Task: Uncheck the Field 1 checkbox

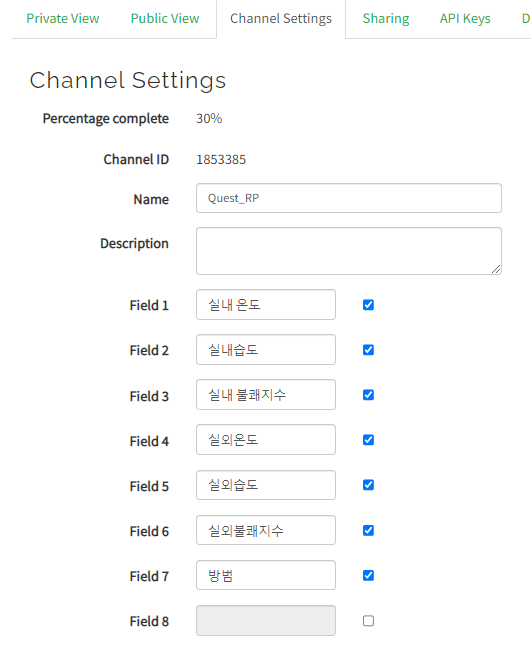Action: (368, 305)
